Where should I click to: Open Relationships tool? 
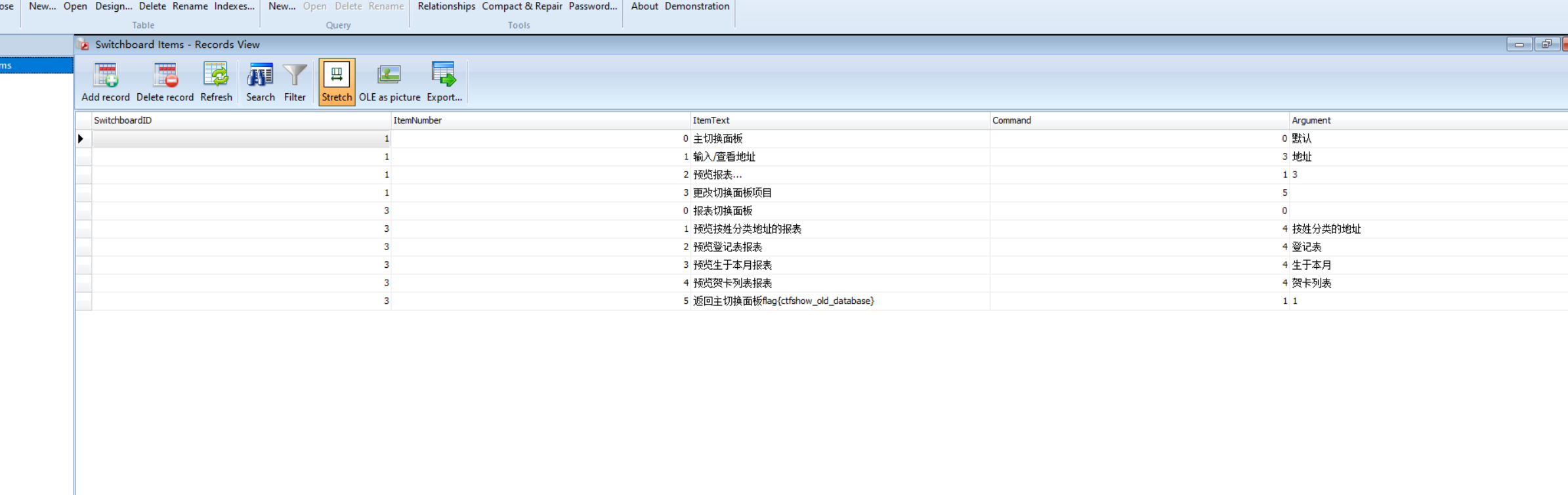446,6
